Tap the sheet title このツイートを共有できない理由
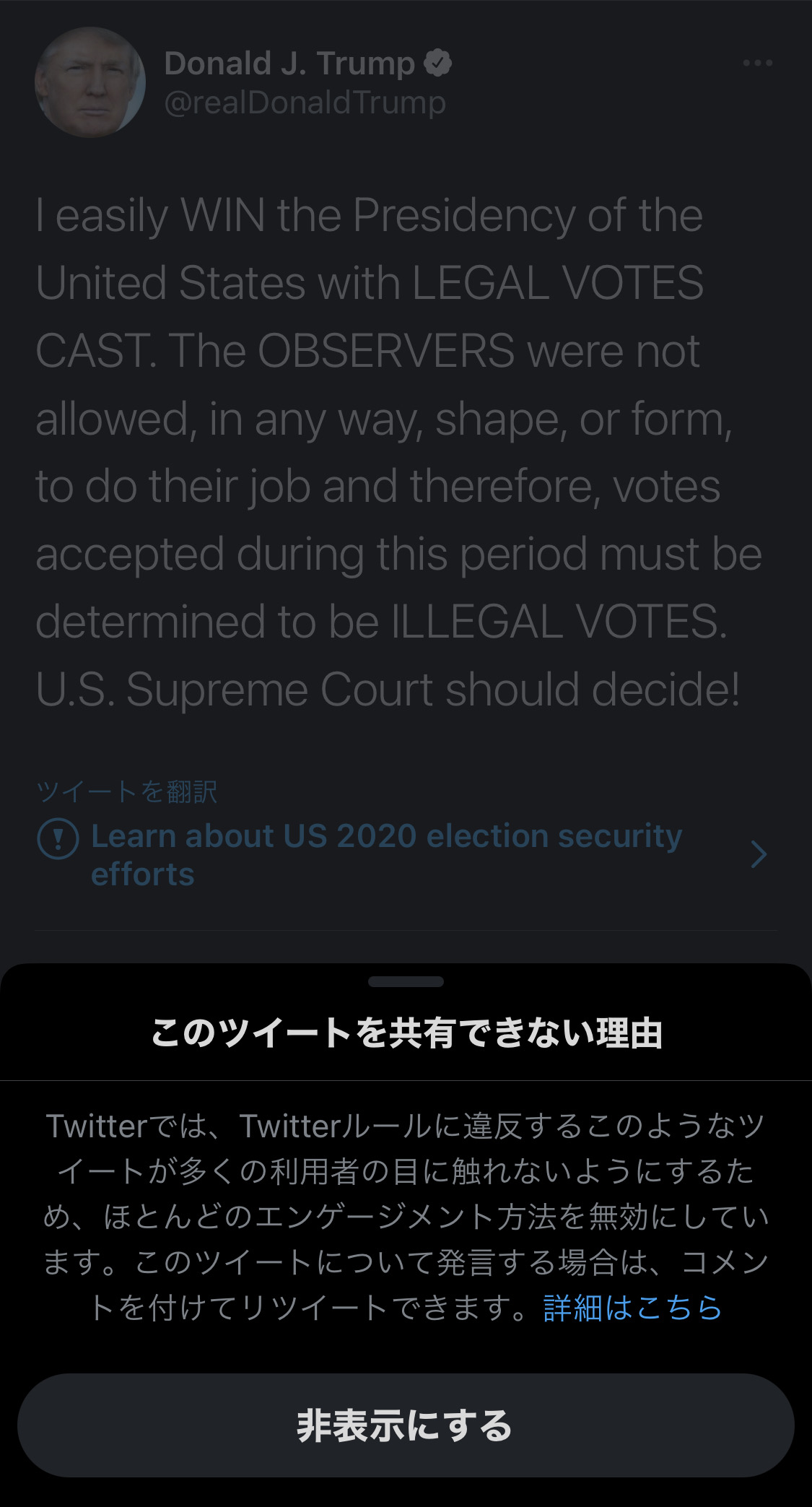Image resolution: width=812 pixels, height=1507 pixels. point(406,1032)
